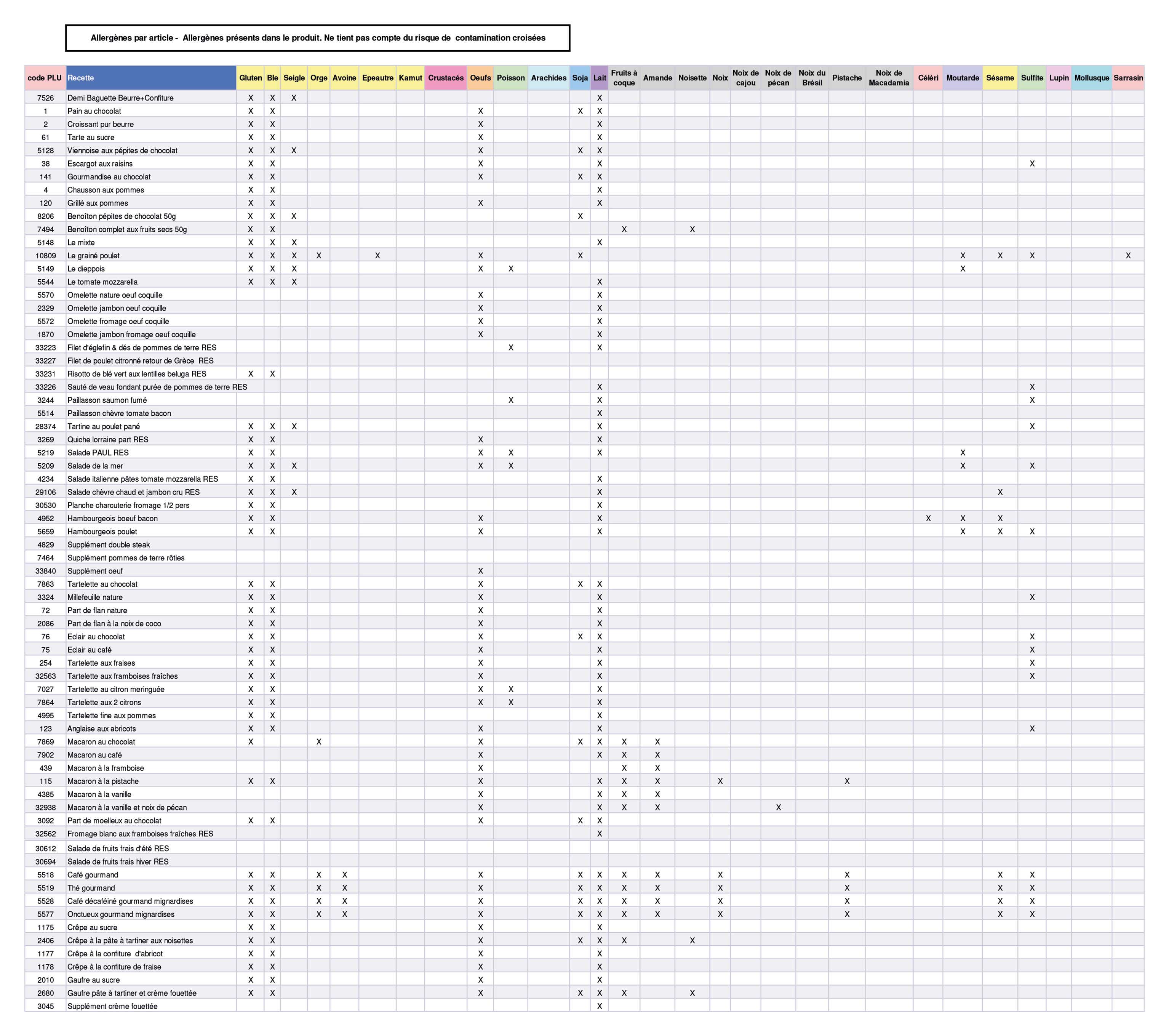Screen dimensions: 1169x1036
Task: Select 'Hambourgeois poulet' recipe cell
Action: pyautogui.click(x=151, y=532)
